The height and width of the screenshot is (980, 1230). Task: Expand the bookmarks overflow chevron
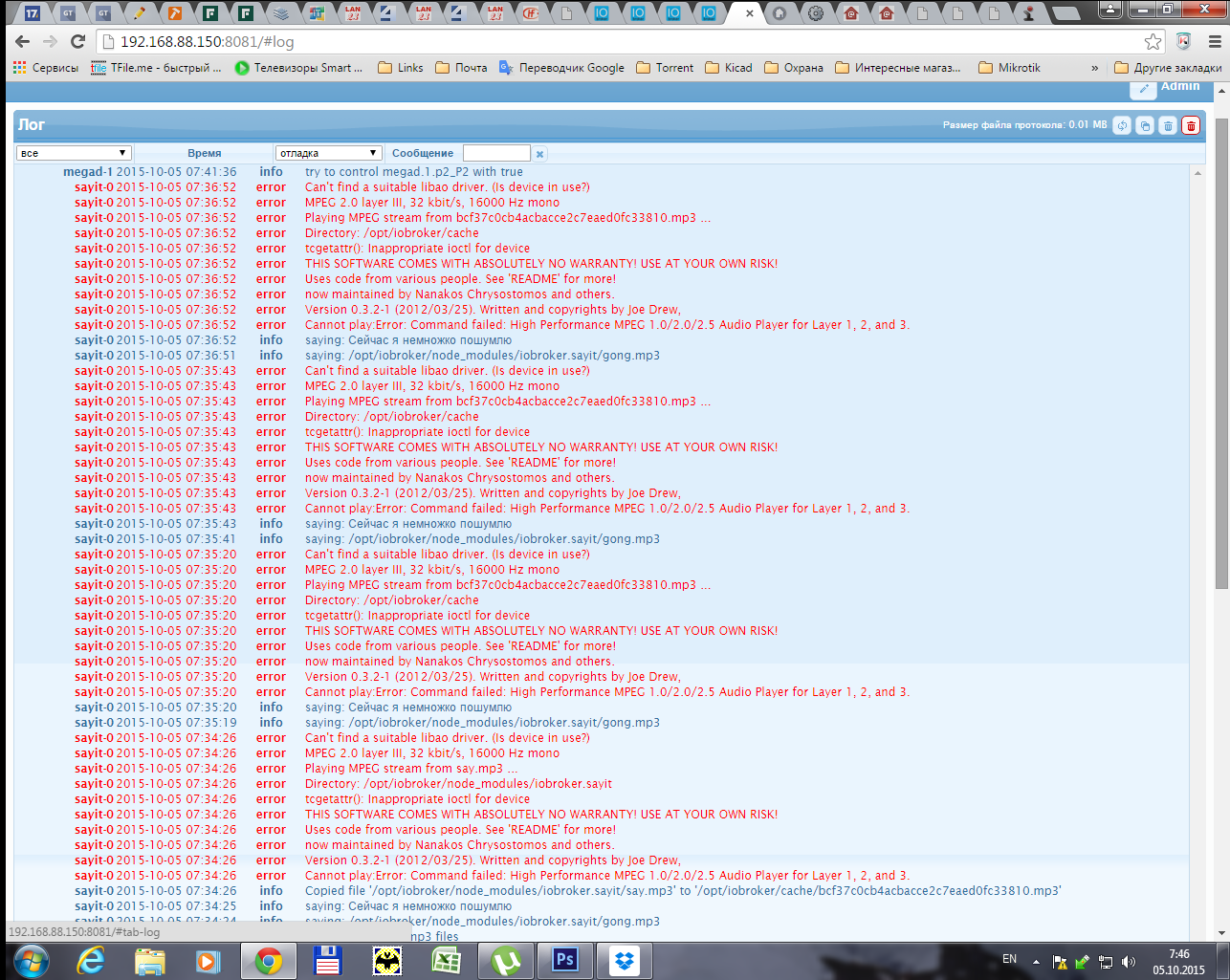coord(1094,68)
